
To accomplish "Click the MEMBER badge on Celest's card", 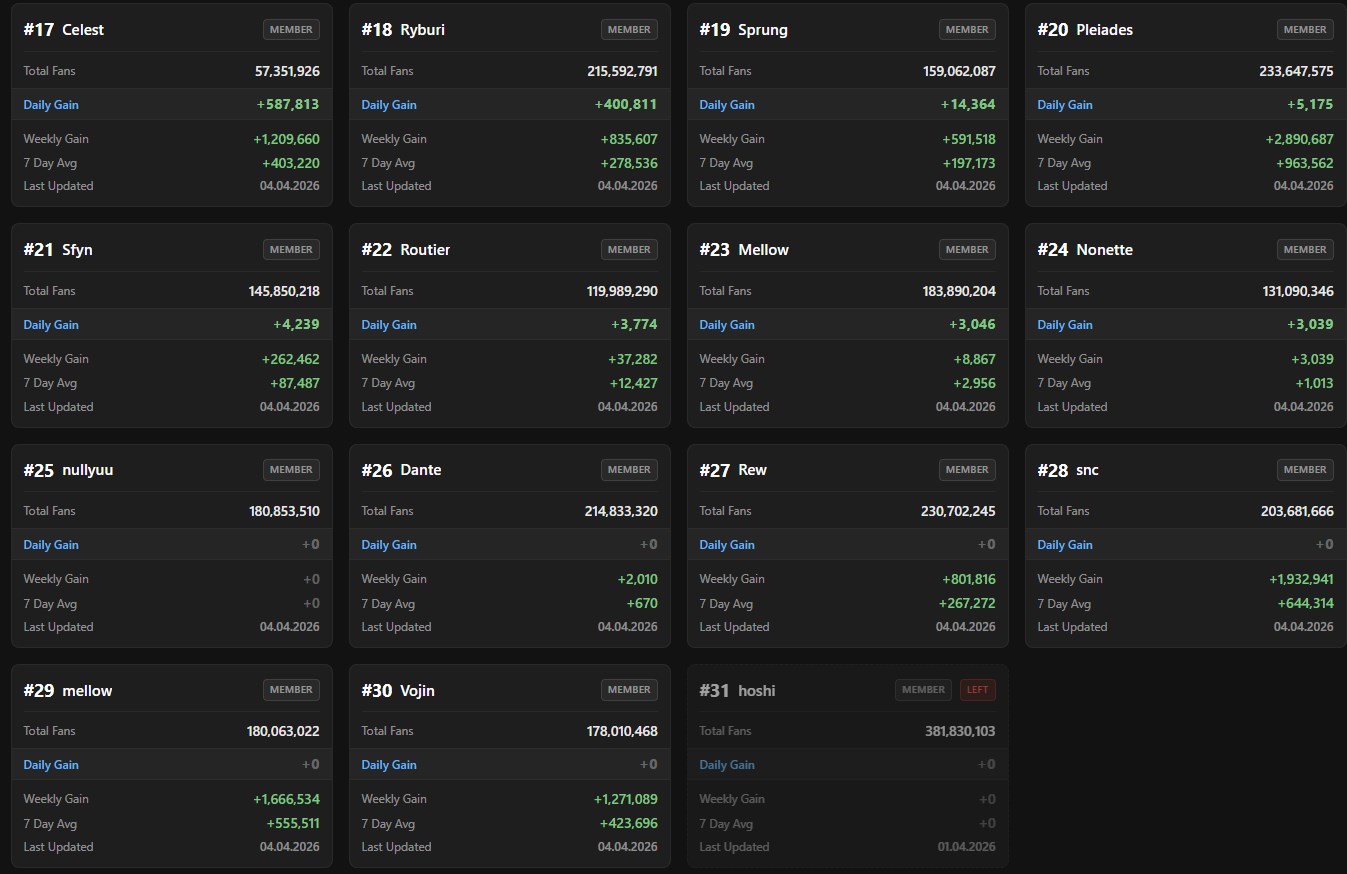I will click(292, 29).
